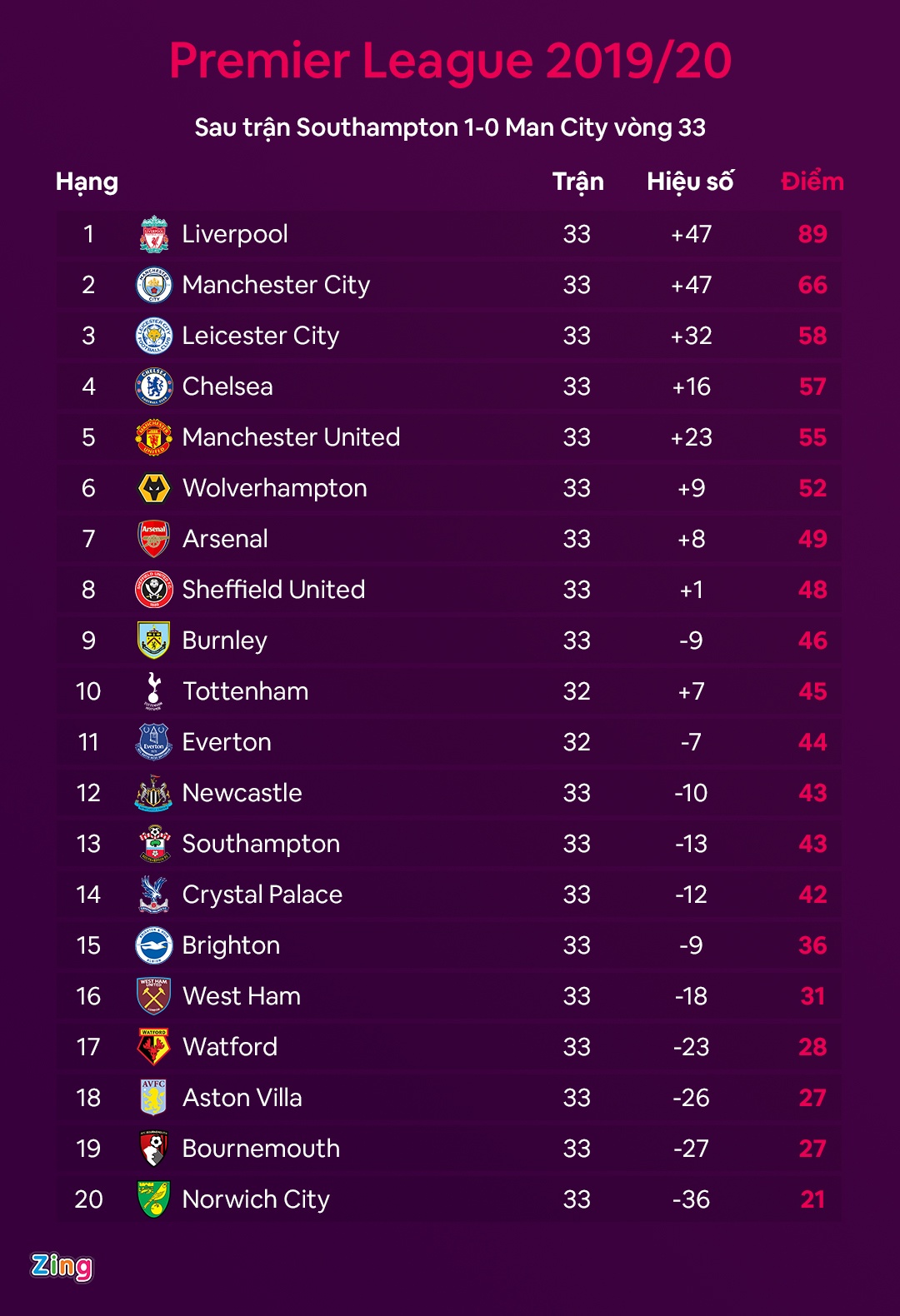Click the Arsenal club crest
The image size is (900, 1316).
pos(154,539)
